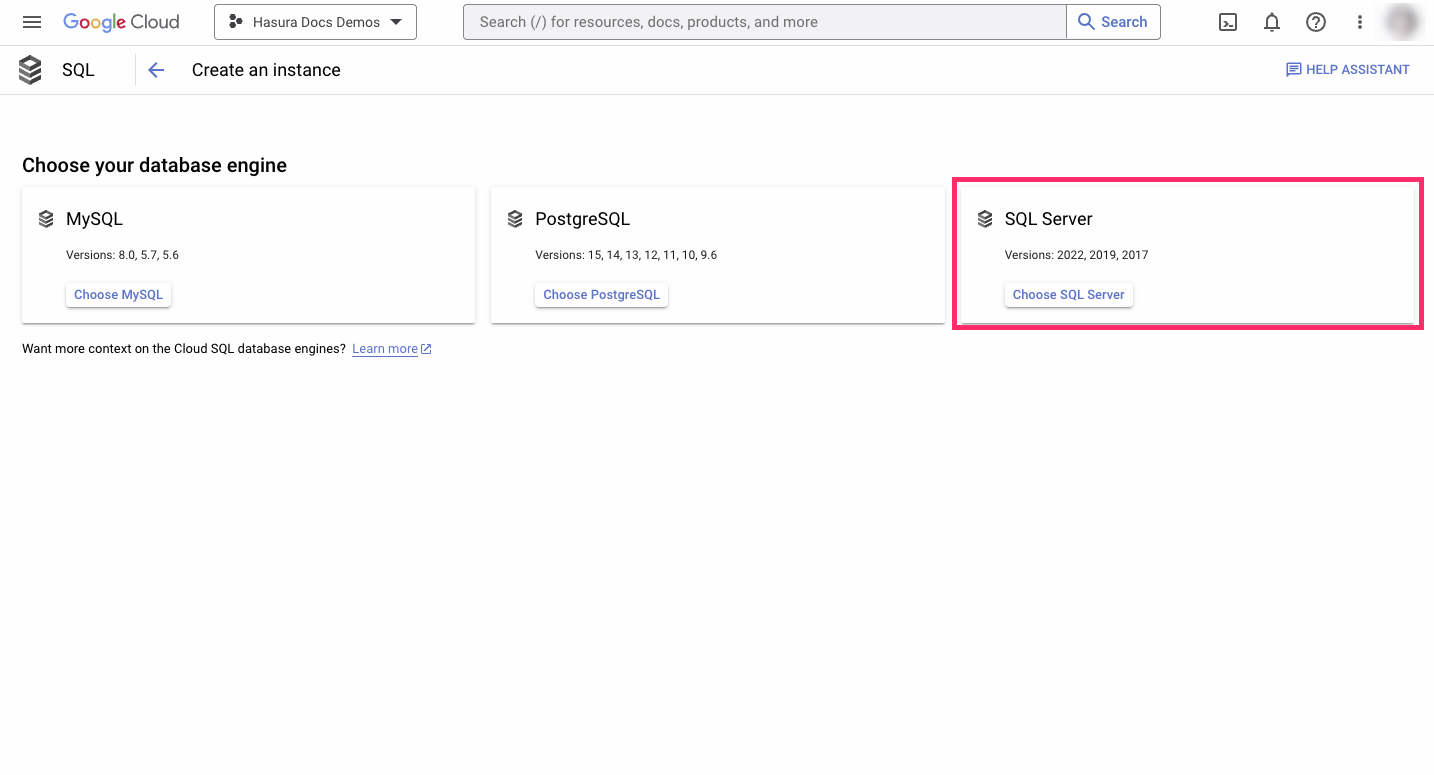Image resolution: width=1434 pixels, height=775 pixels.
Task: Click the Choose SQL Server button
Action: 1068,295
